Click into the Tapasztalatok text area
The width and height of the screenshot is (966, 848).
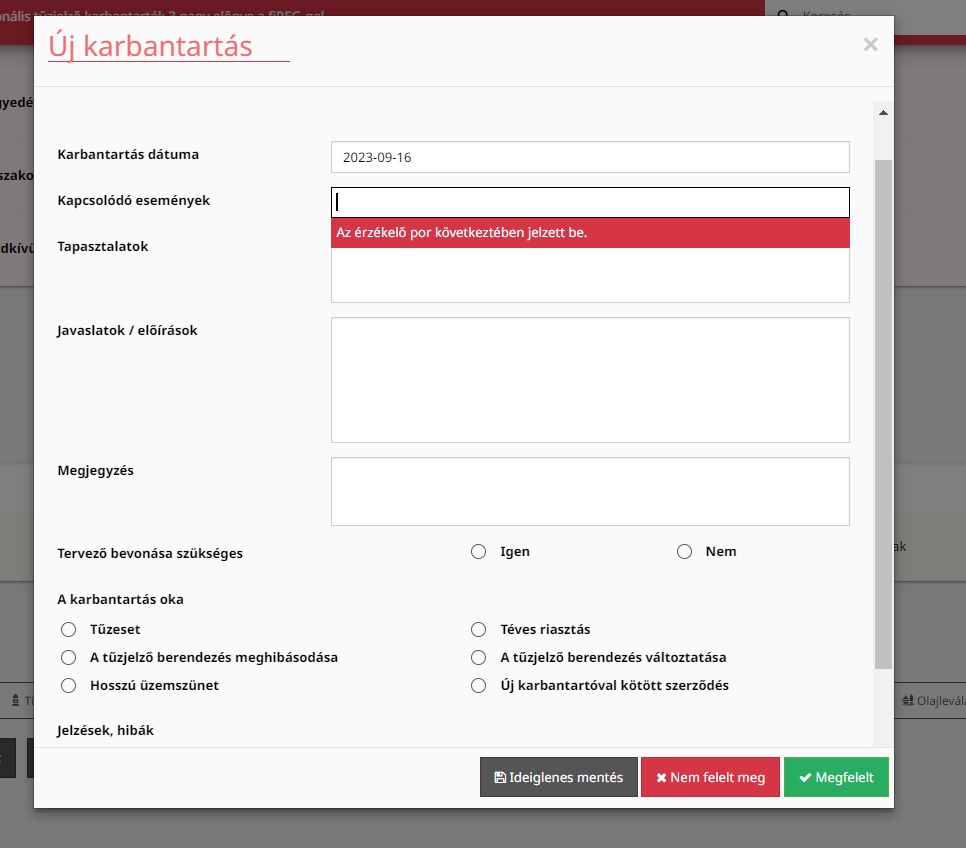[590, 275]
